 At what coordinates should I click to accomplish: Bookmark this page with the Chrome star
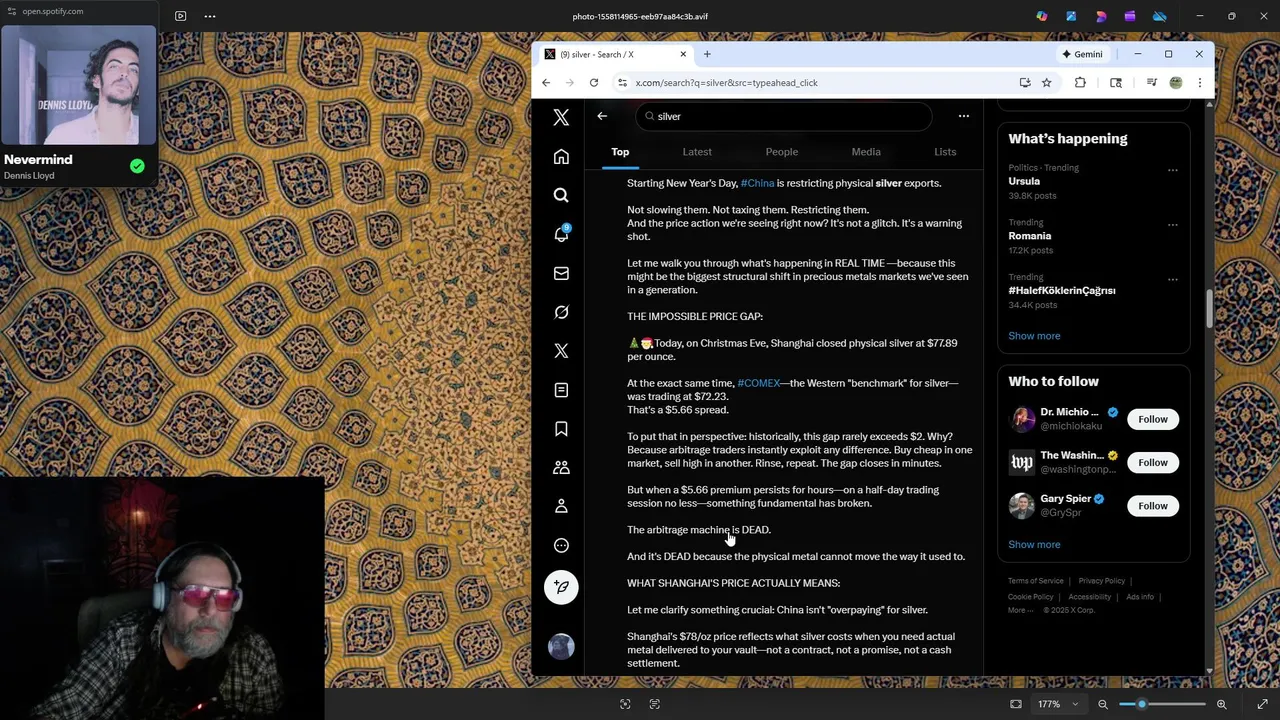point(1046,83)
